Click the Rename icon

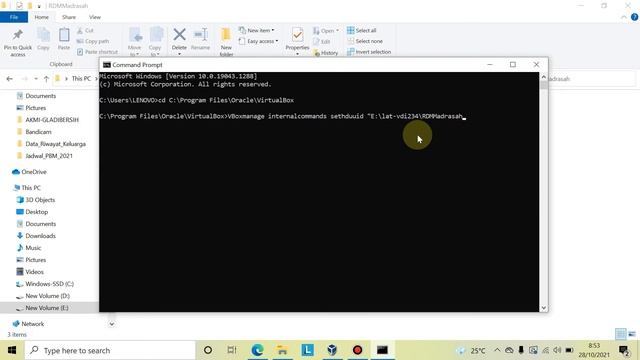200,35
